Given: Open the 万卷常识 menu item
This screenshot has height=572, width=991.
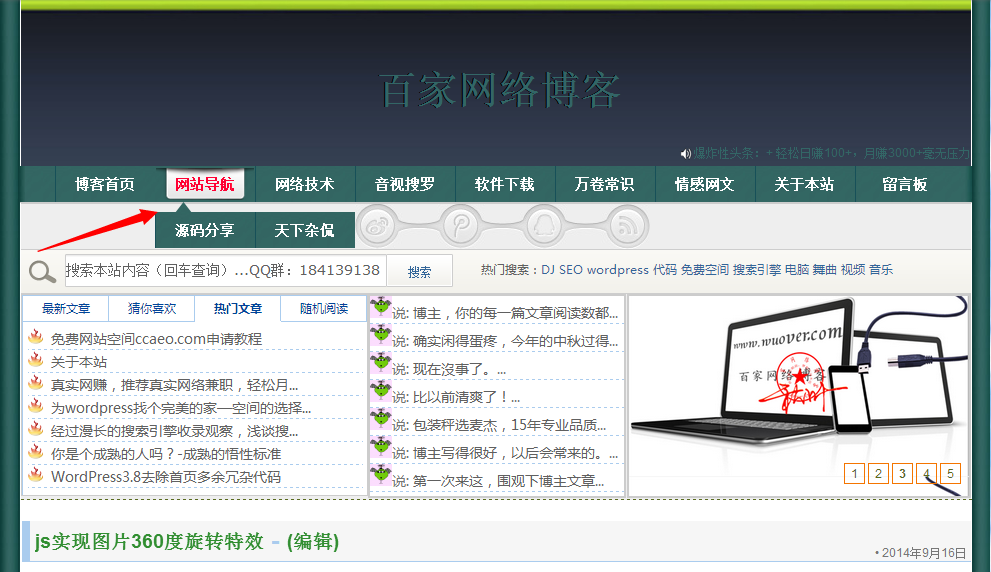Looking at the screenshot, I should point(604,185).
